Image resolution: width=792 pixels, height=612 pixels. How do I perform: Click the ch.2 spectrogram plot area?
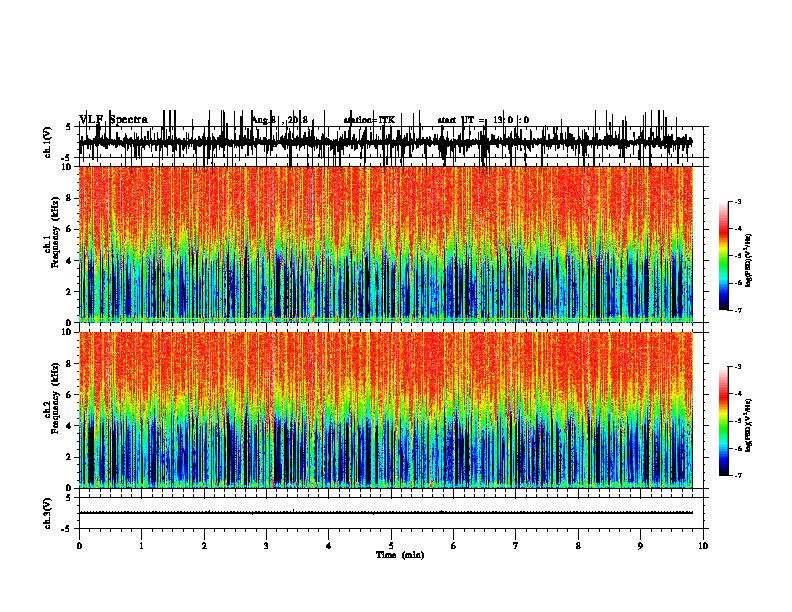pos(386,410)
